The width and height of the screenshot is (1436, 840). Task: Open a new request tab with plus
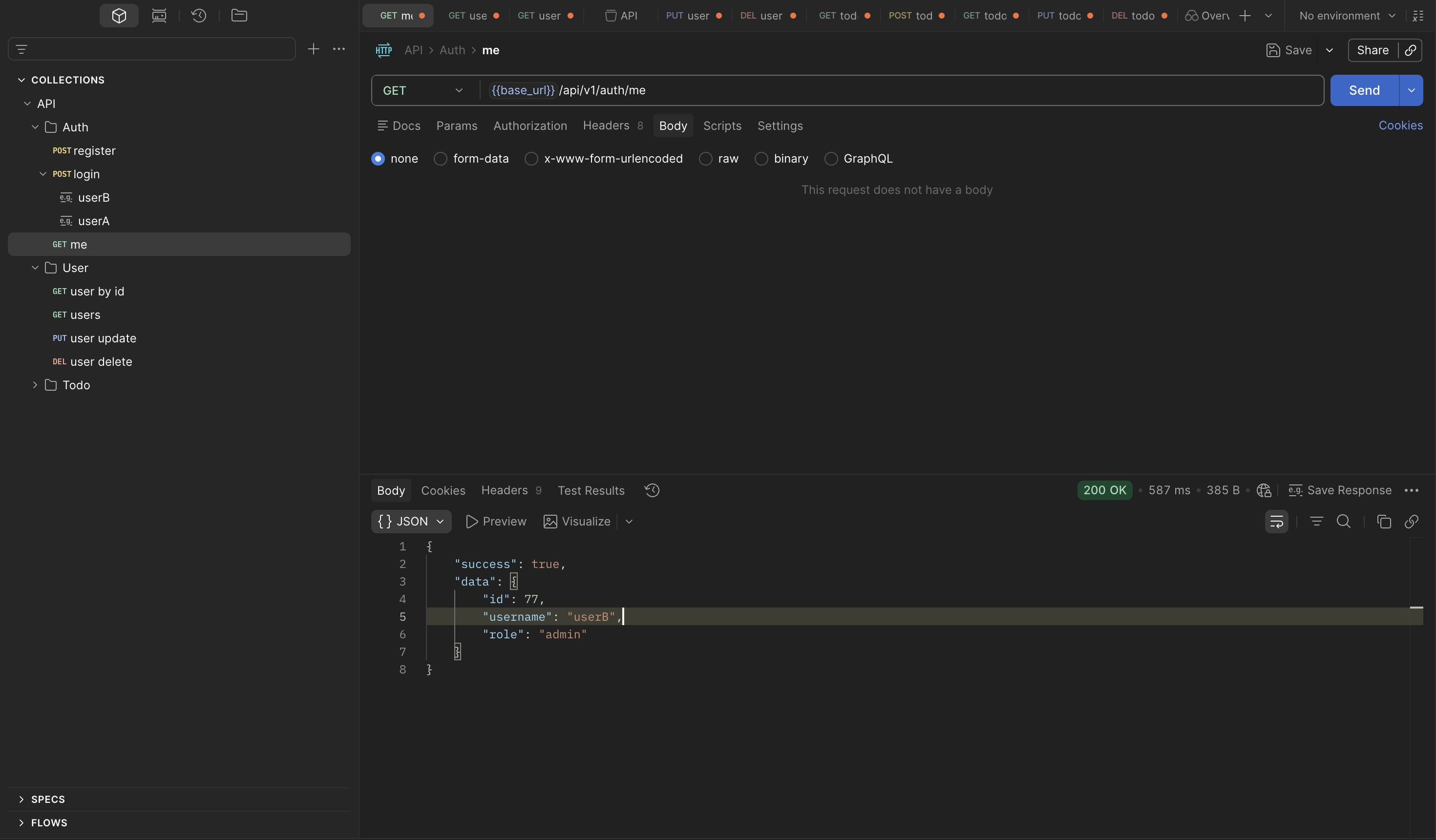click(x=1245, y=16)
